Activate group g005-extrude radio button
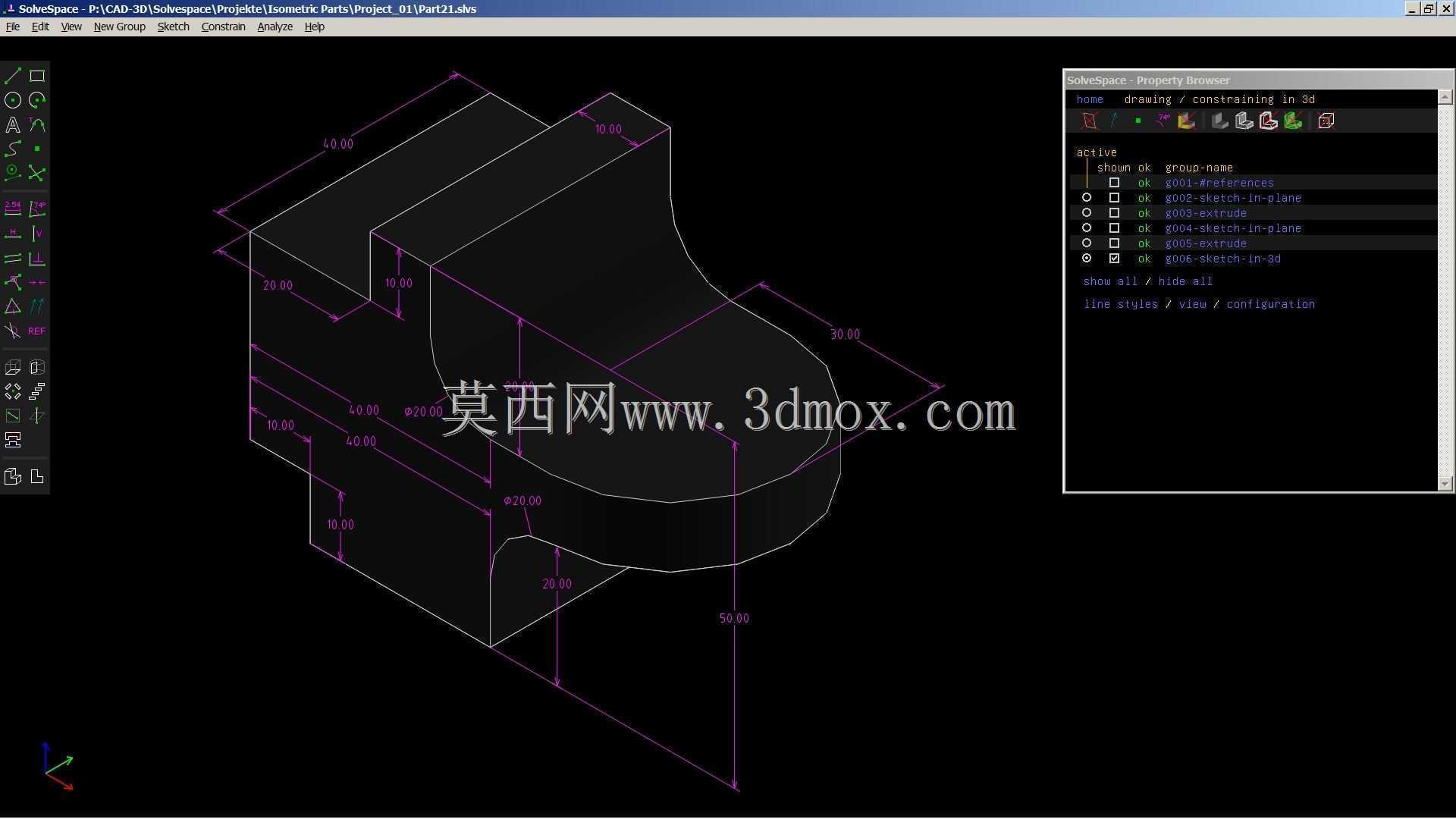The height and width of the screenshot is (819, 1456). pos(1087,243)
